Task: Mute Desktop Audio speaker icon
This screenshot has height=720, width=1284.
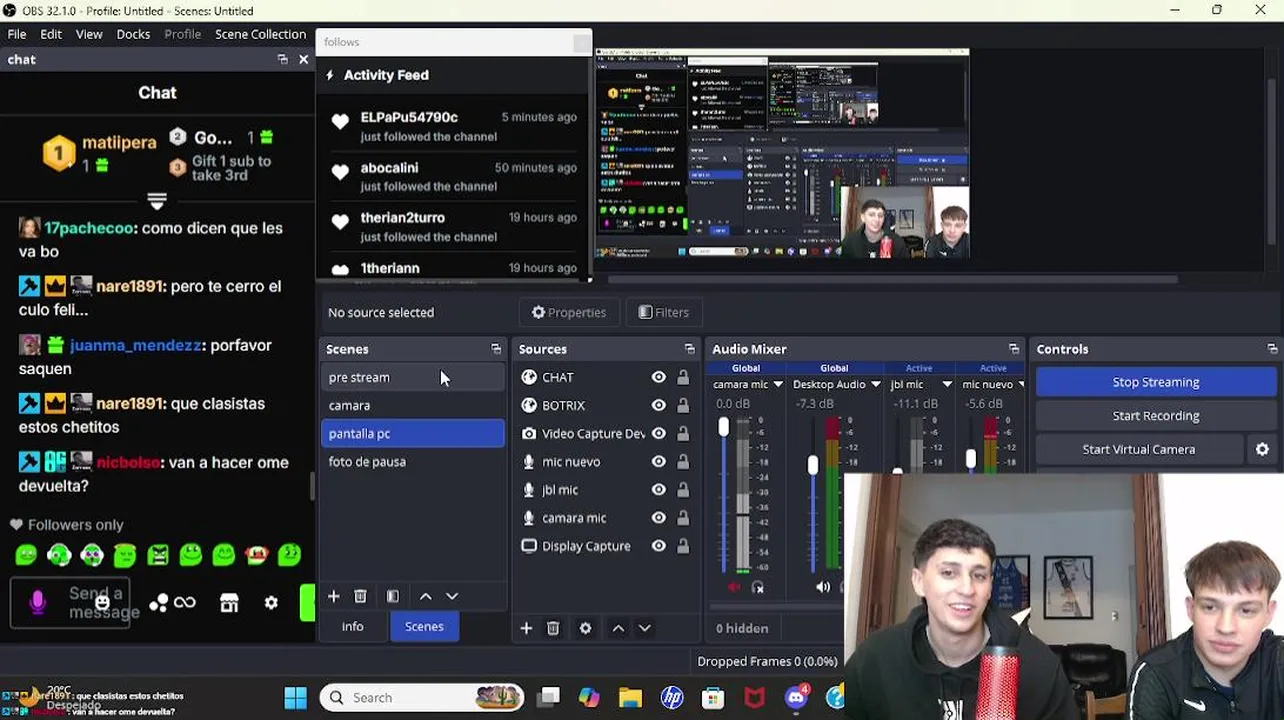Action: [823, 588]
